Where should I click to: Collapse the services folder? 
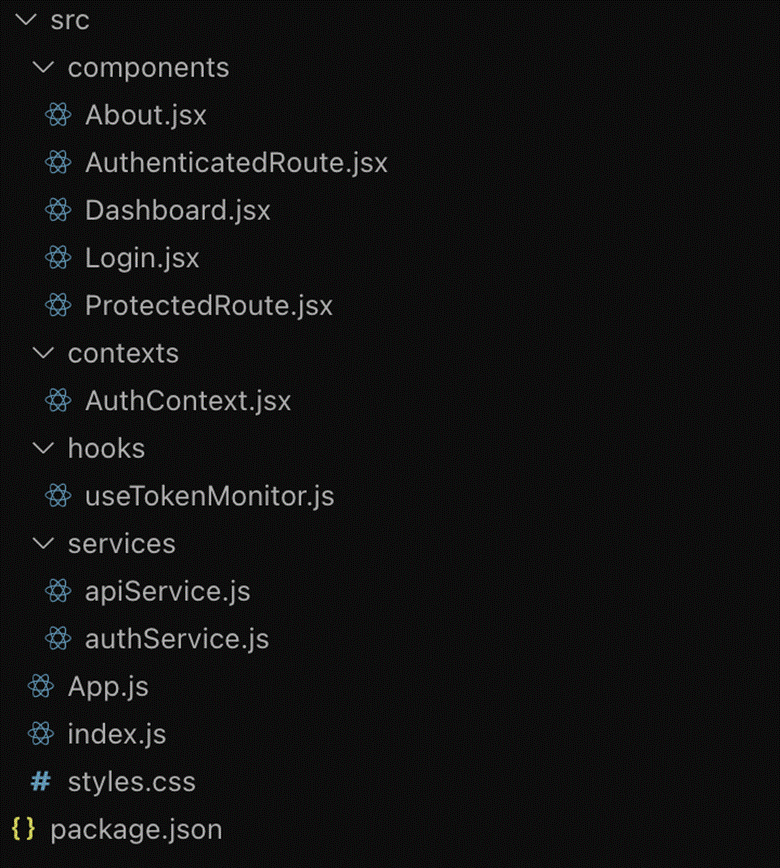point(42,543)
